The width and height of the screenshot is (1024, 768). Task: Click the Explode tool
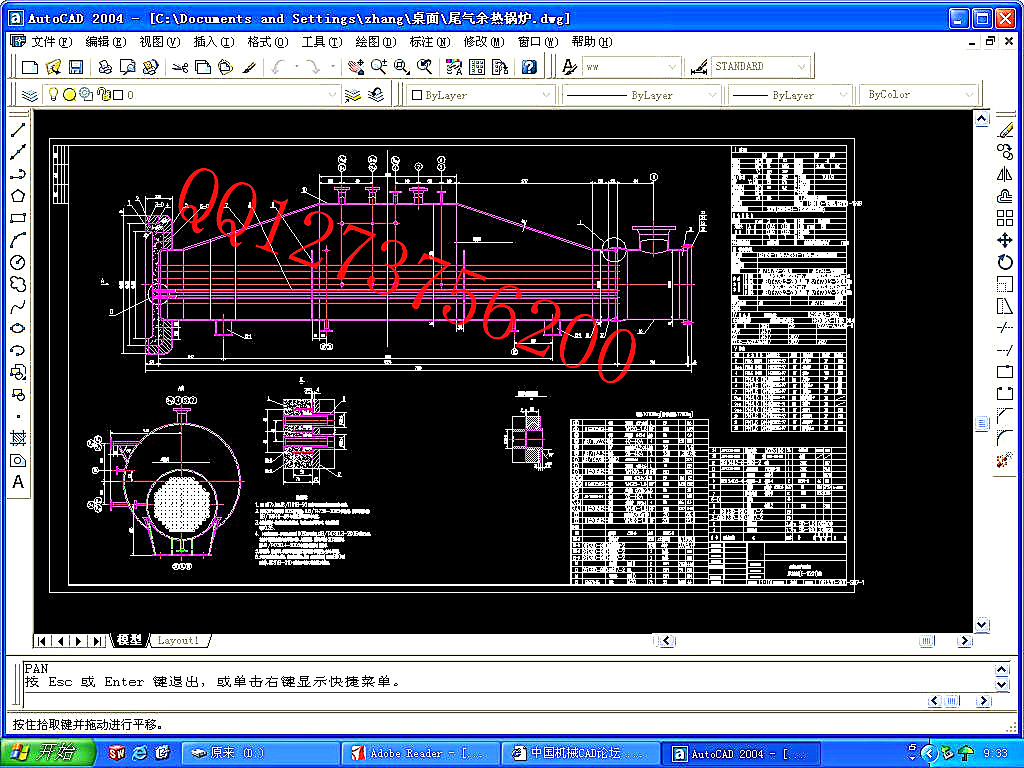(x=1005, y=460)
